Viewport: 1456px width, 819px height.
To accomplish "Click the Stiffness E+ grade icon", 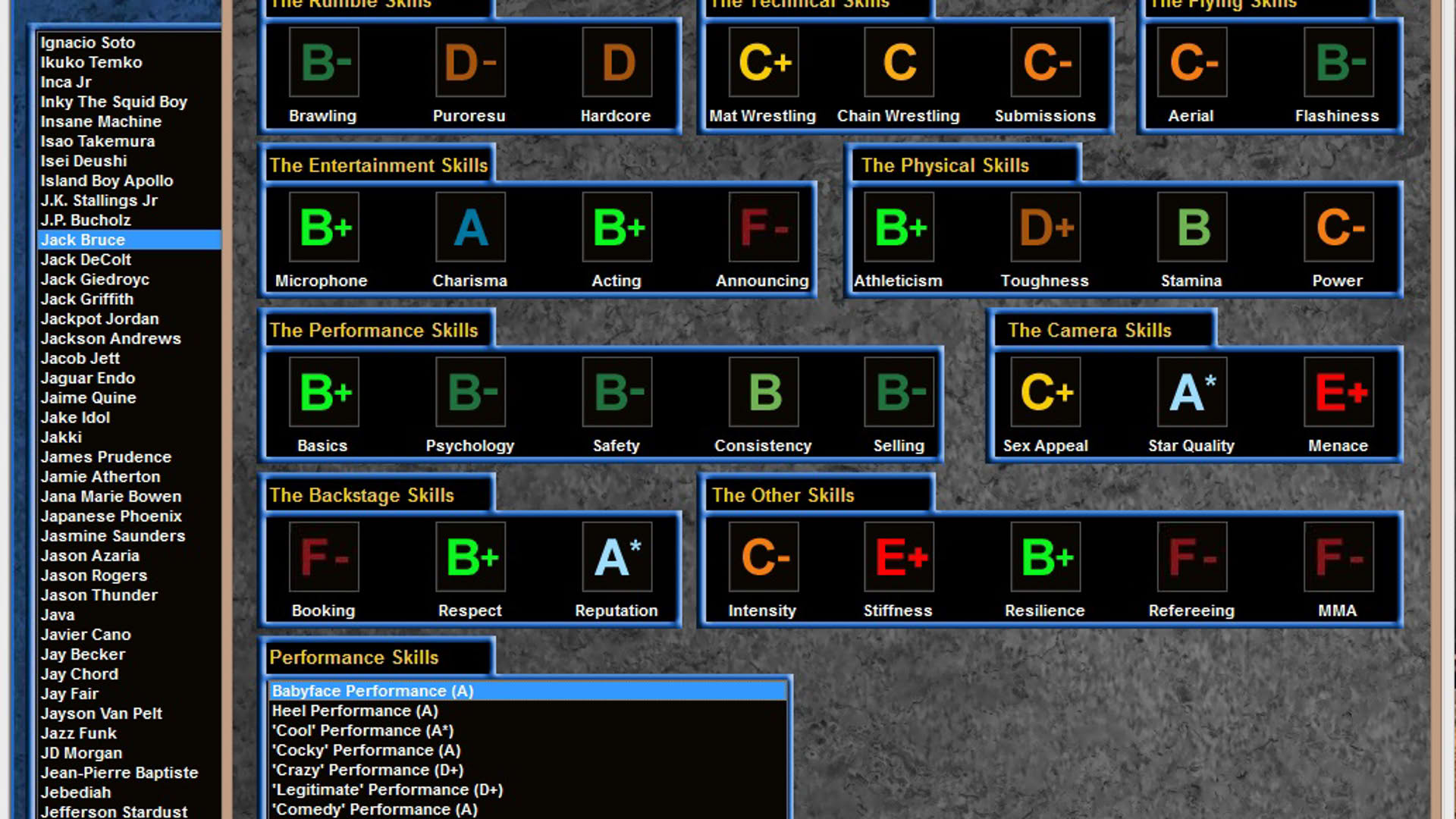I will [899, 557].
